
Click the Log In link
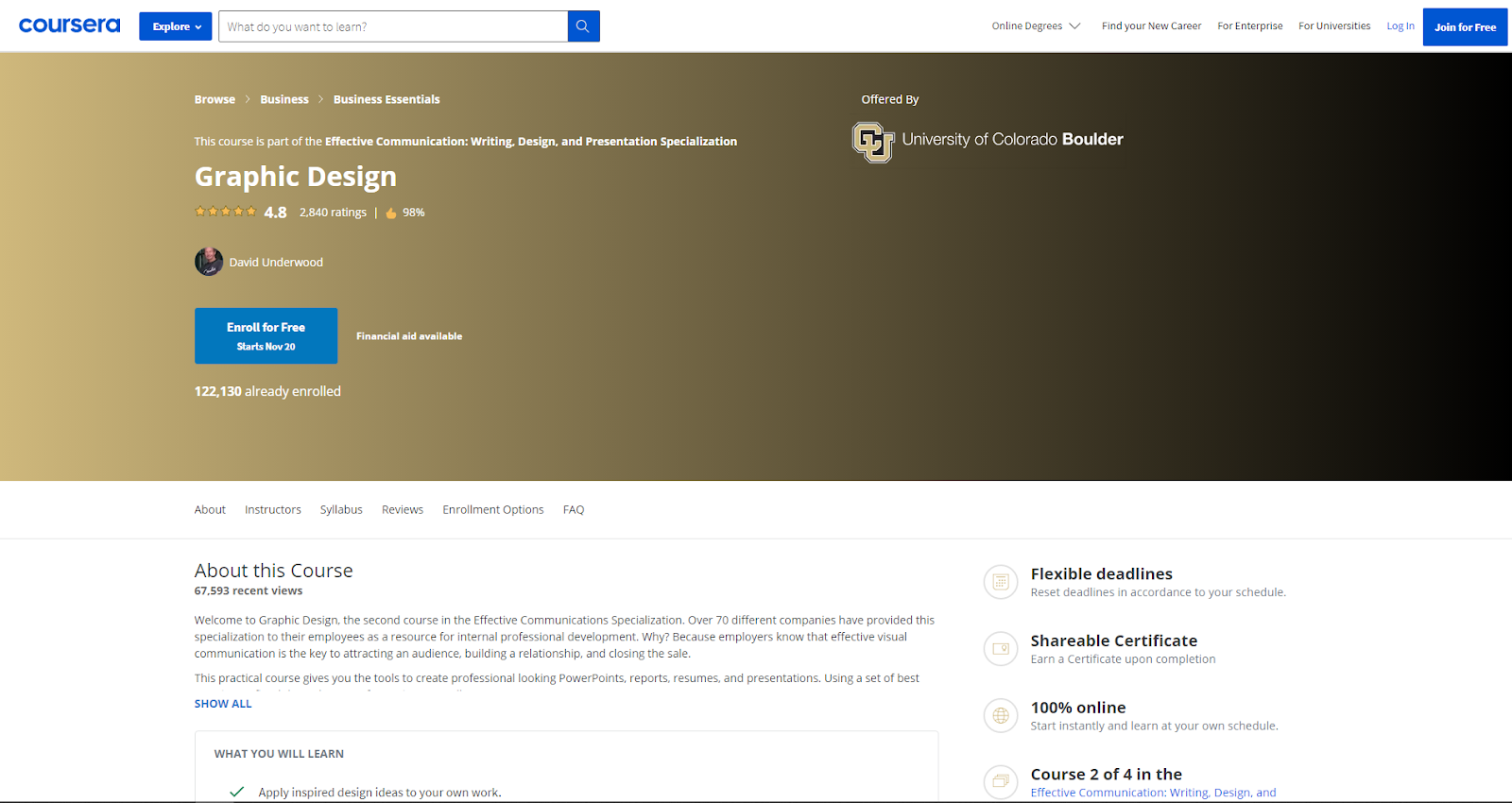(x=1400, y=26)
